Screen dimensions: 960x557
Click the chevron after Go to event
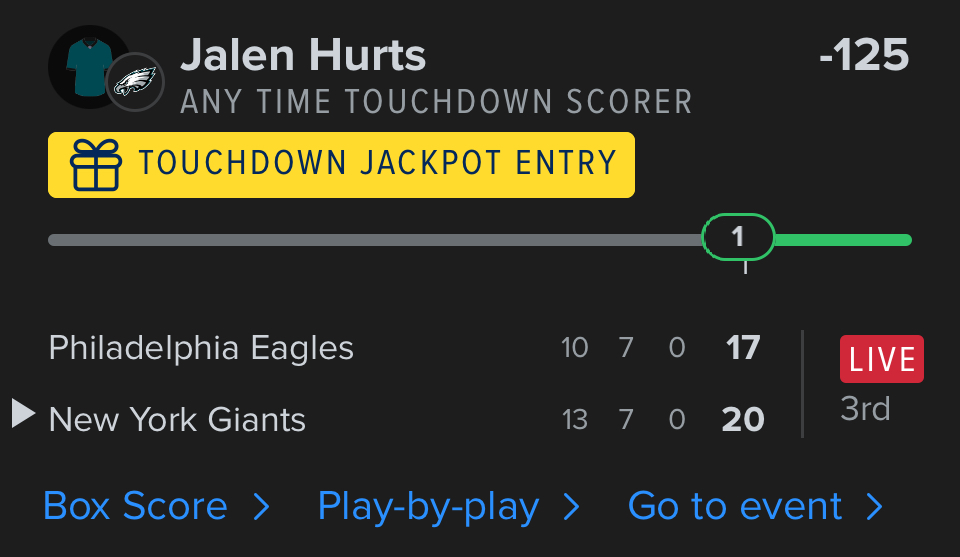tap(875, 507)
